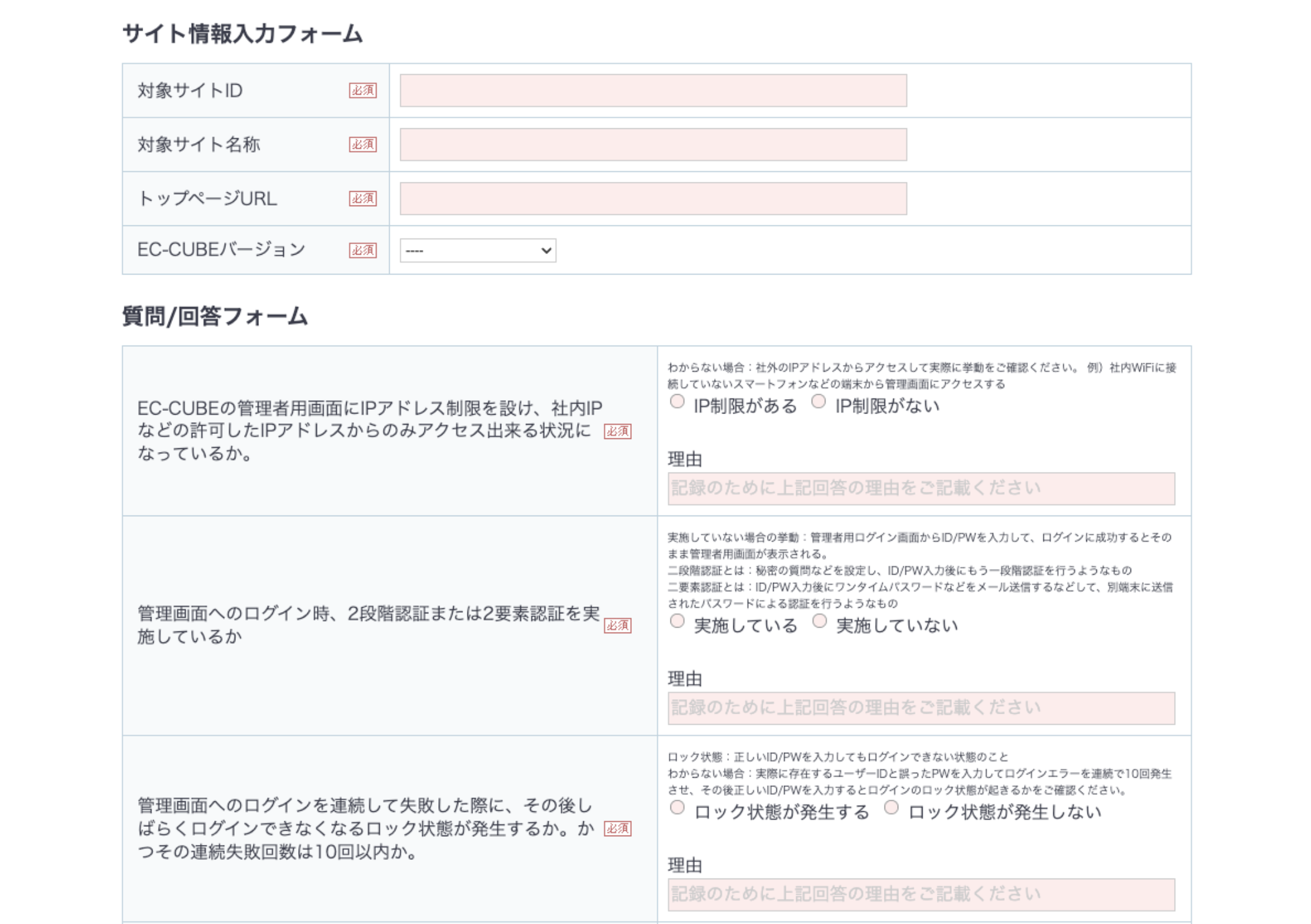Click the 理由 label in ロック状態 row
Viewport: 1311px width, 924px height.
point(685,865)
